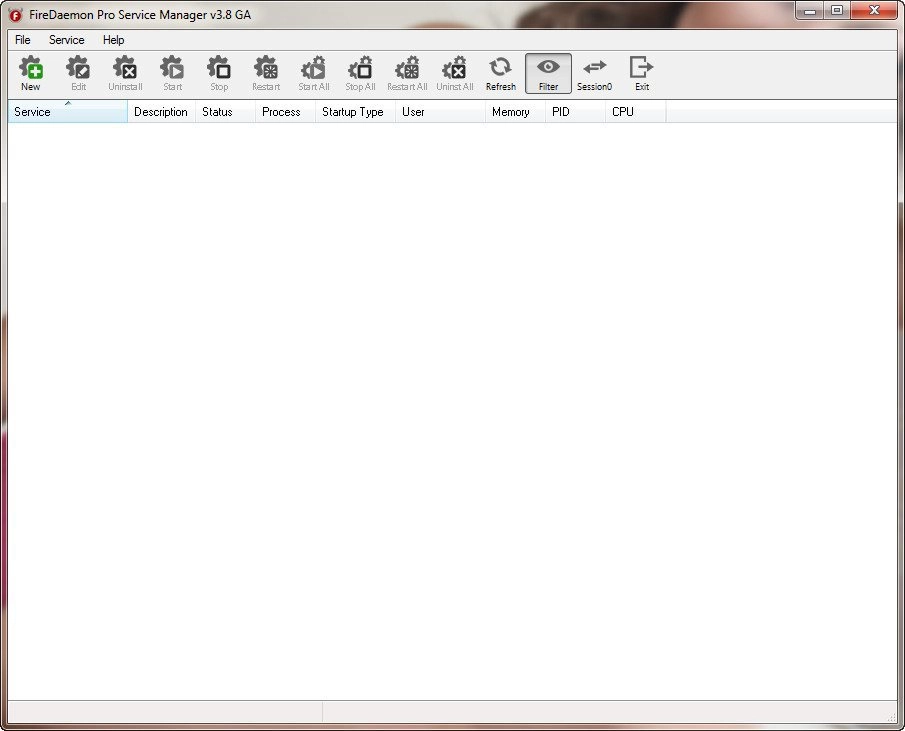Toggle the Filter eye button
This screenshot has height=731, width=905.
tap(548, 73)
